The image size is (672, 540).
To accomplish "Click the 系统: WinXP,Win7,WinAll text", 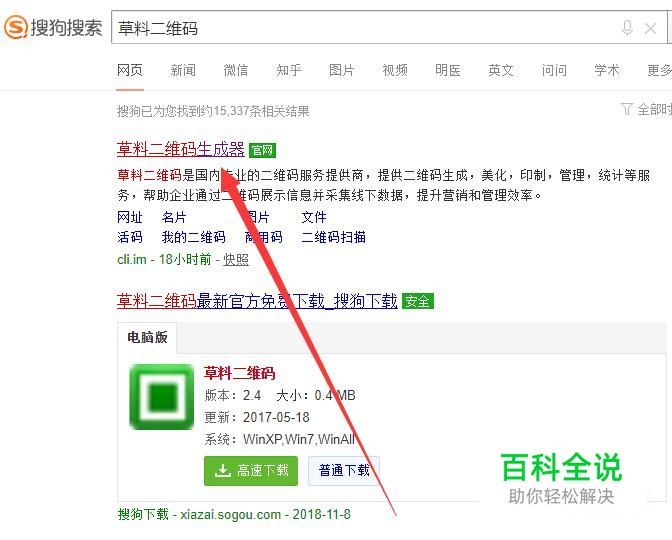I will 280,439.
